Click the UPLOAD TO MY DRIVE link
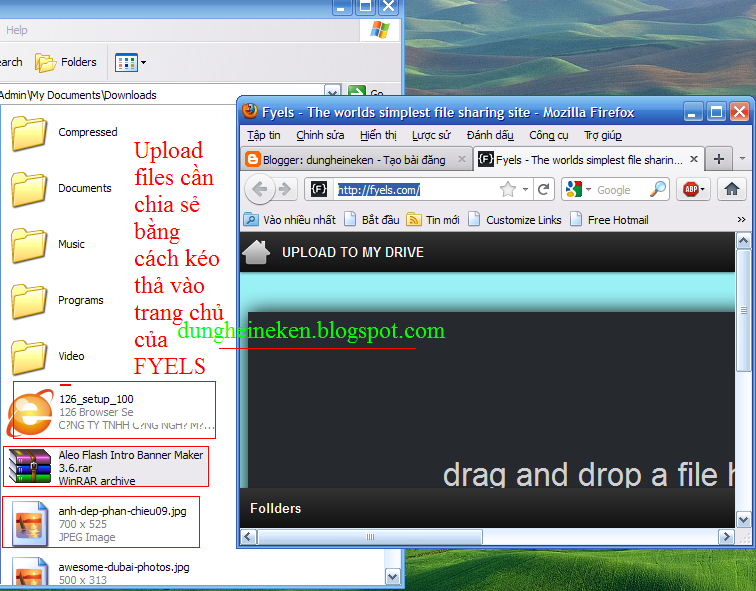The width and height of the screenshot is (756, 591). point(353,252)
